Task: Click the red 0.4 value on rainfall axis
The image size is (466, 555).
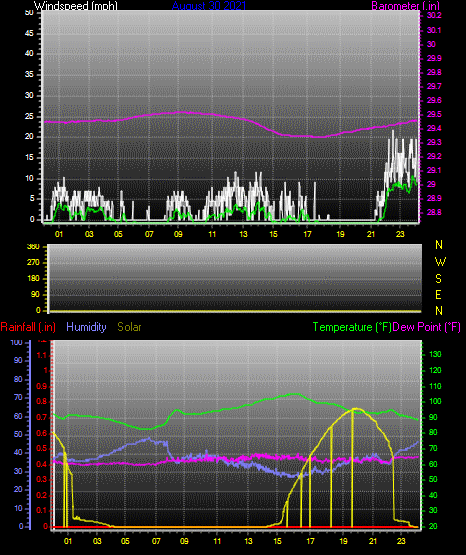Action: coord(42,464)
